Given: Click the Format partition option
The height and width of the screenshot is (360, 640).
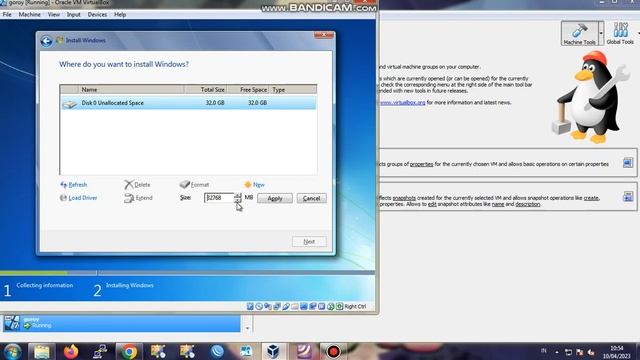Looking at the screenshot, I should click(194, 185).
